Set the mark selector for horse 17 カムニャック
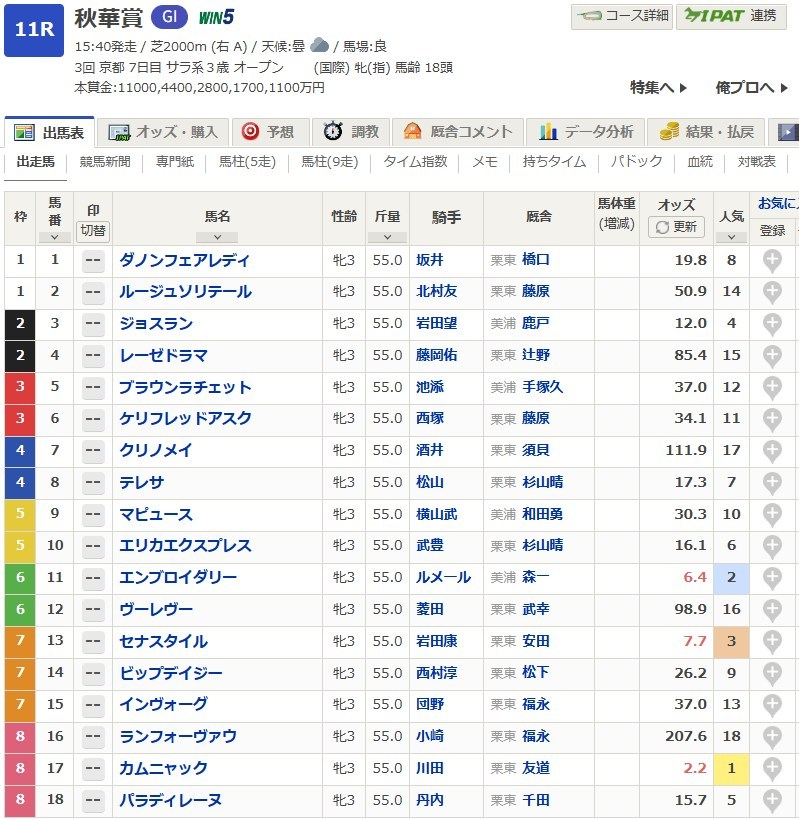 [93, 768]
